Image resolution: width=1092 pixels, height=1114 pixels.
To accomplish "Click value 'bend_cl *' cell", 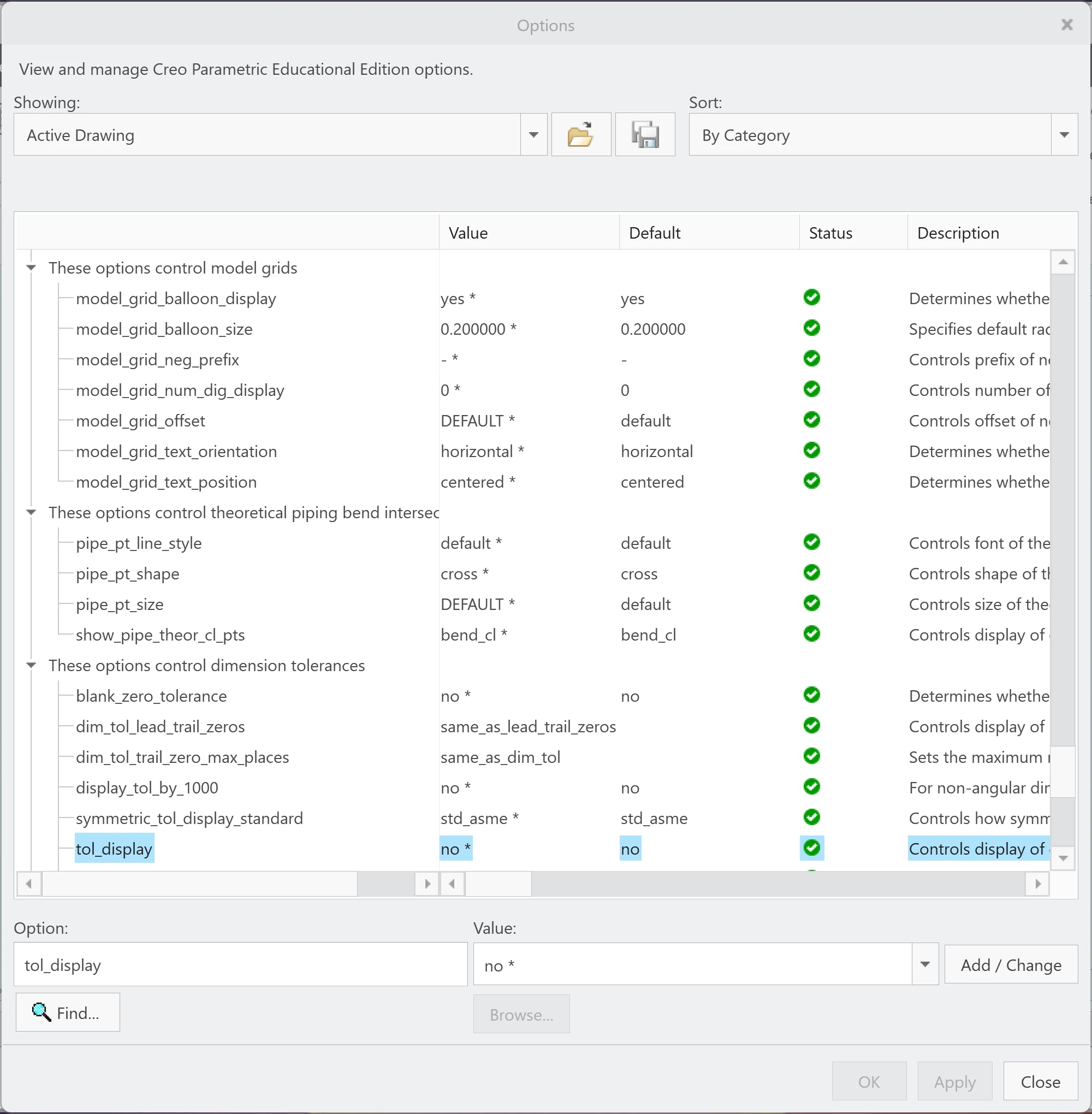I will [474, 635].
